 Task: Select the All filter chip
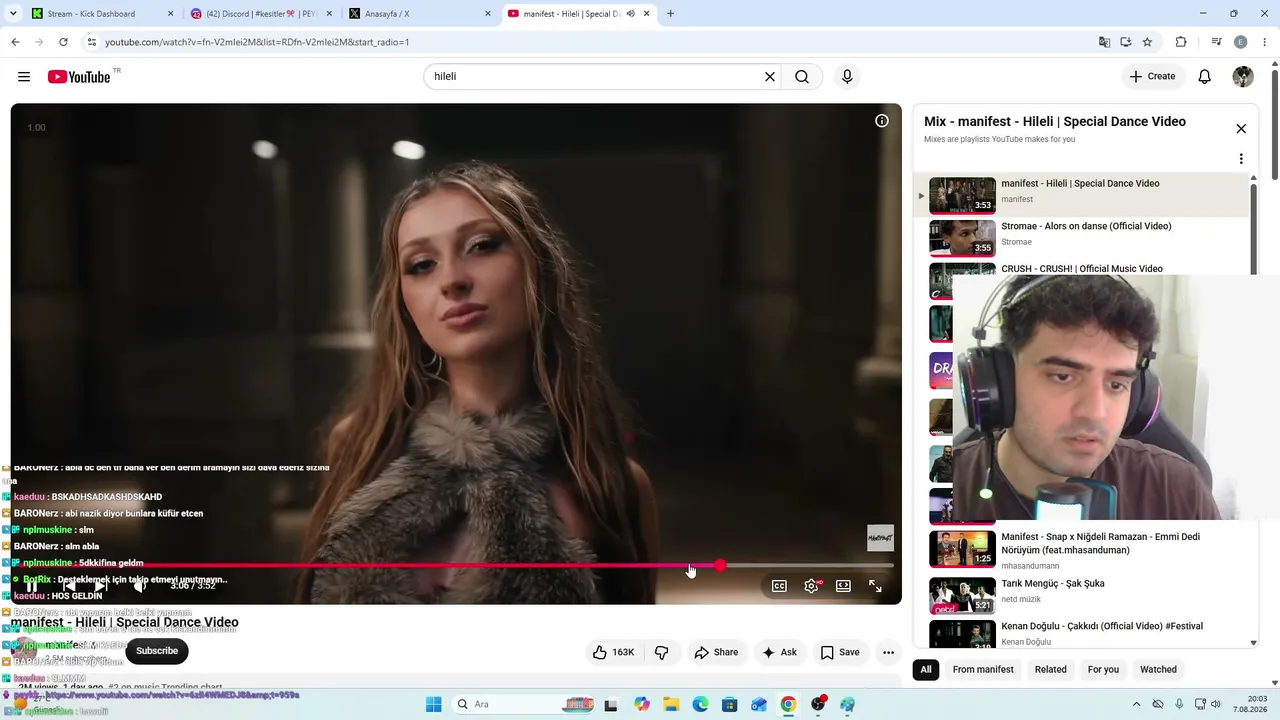point(926,670)
